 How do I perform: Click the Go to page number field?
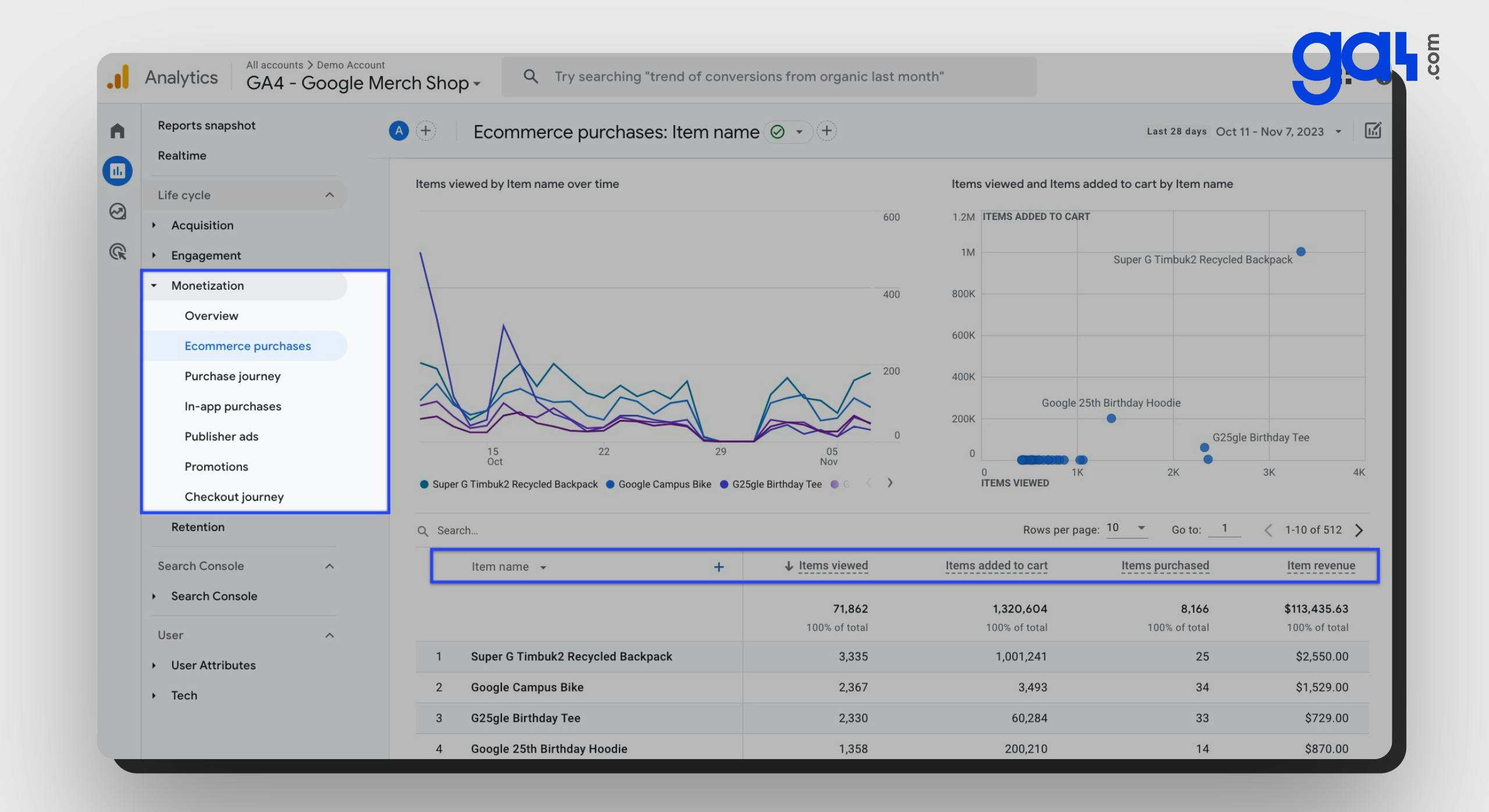coord(1224,528)
